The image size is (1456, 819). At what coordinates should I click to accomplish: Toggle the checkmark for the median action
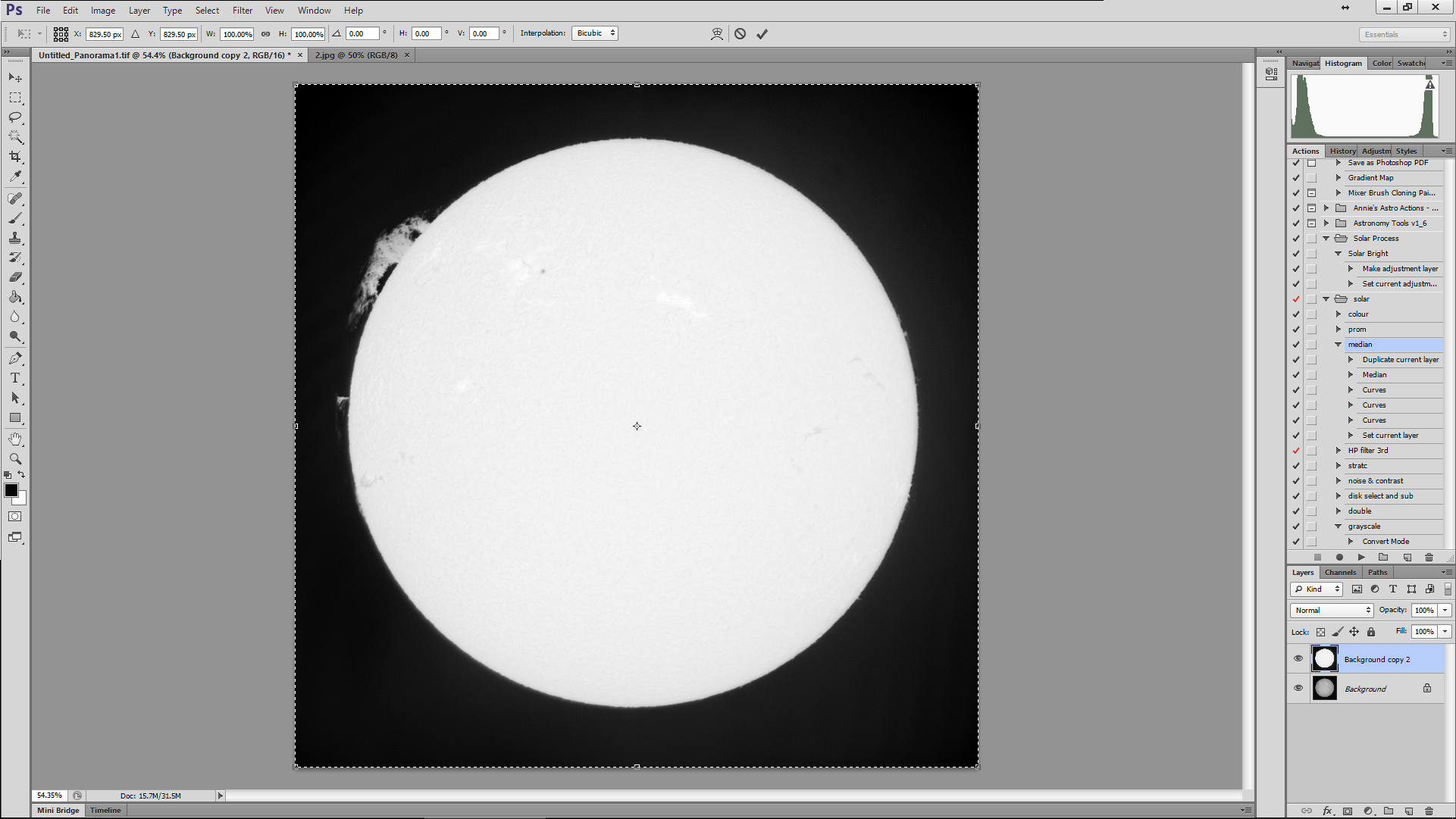coord(1295,345)
